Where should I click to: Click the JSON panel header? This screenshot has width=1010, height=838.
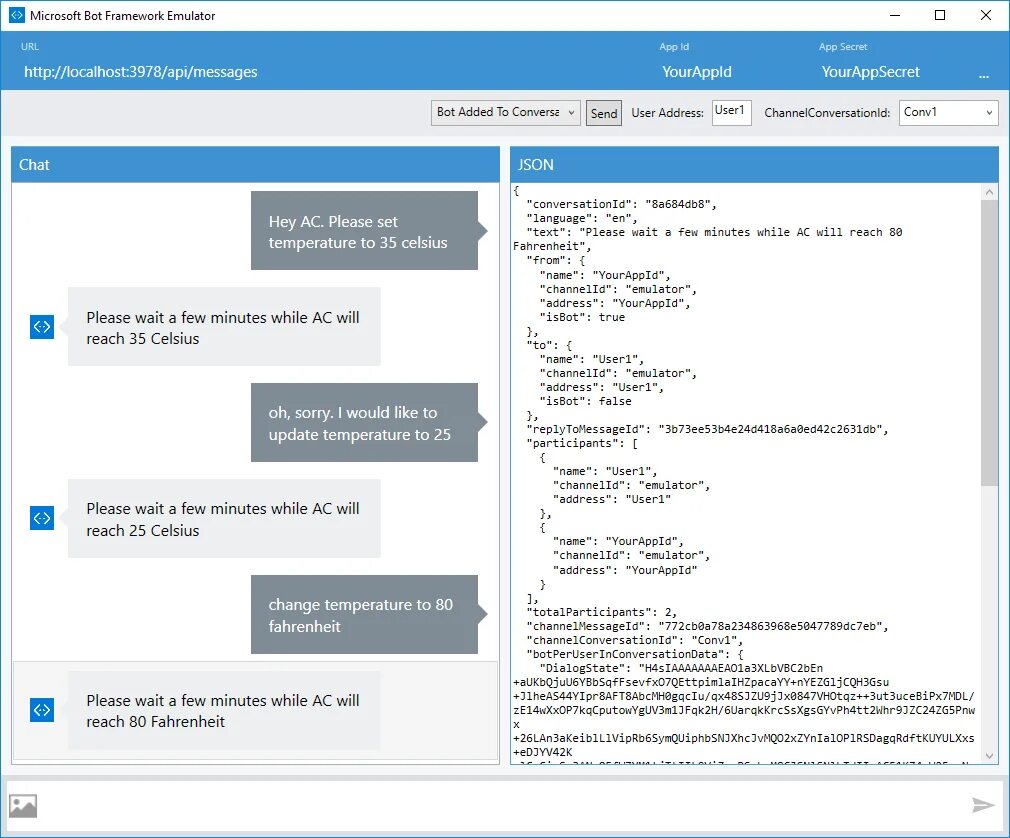(x=754, y=164)
